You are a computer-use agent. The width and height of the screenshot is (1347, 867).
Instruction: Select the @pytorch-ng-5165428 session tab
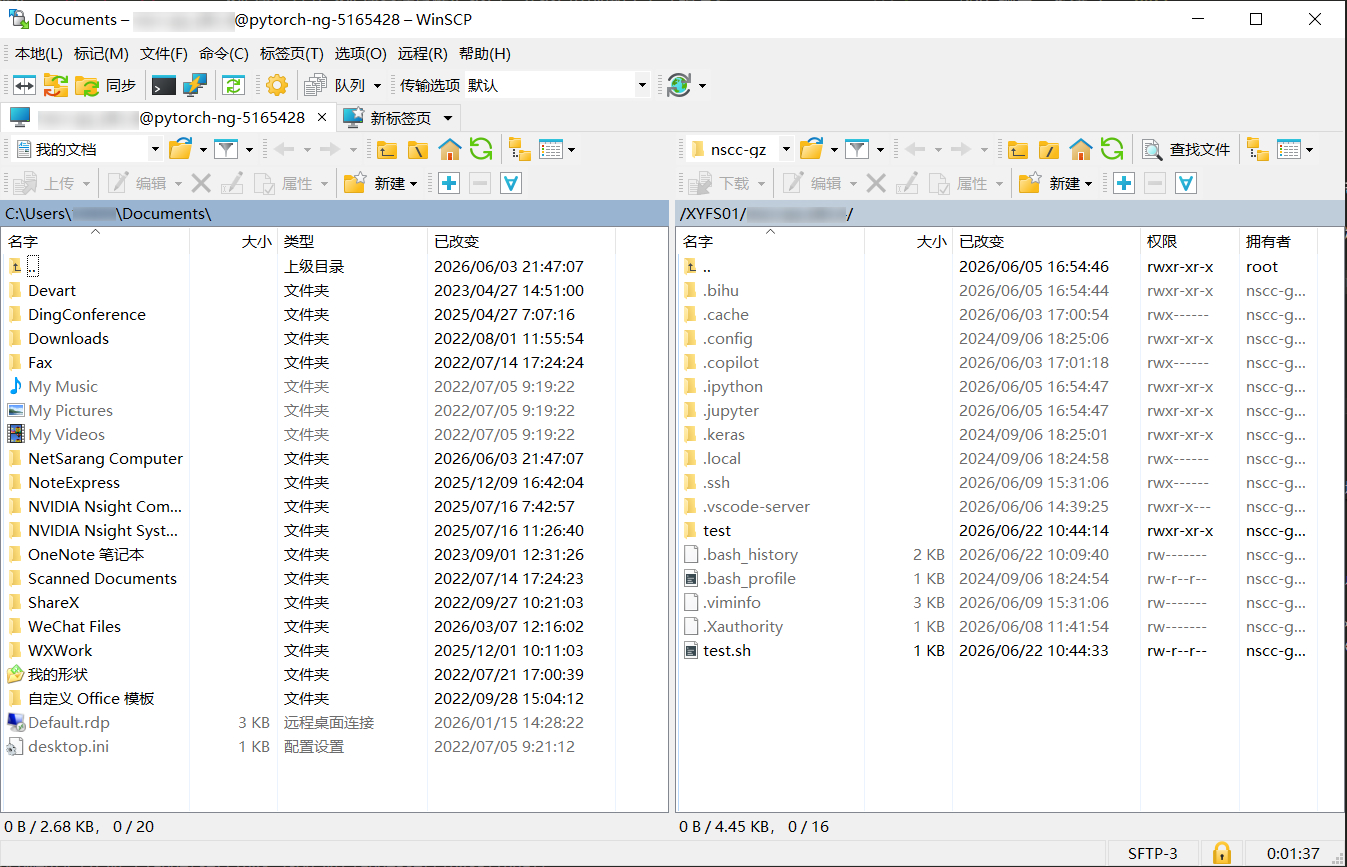pyautogui.click(x=167, y=117)
